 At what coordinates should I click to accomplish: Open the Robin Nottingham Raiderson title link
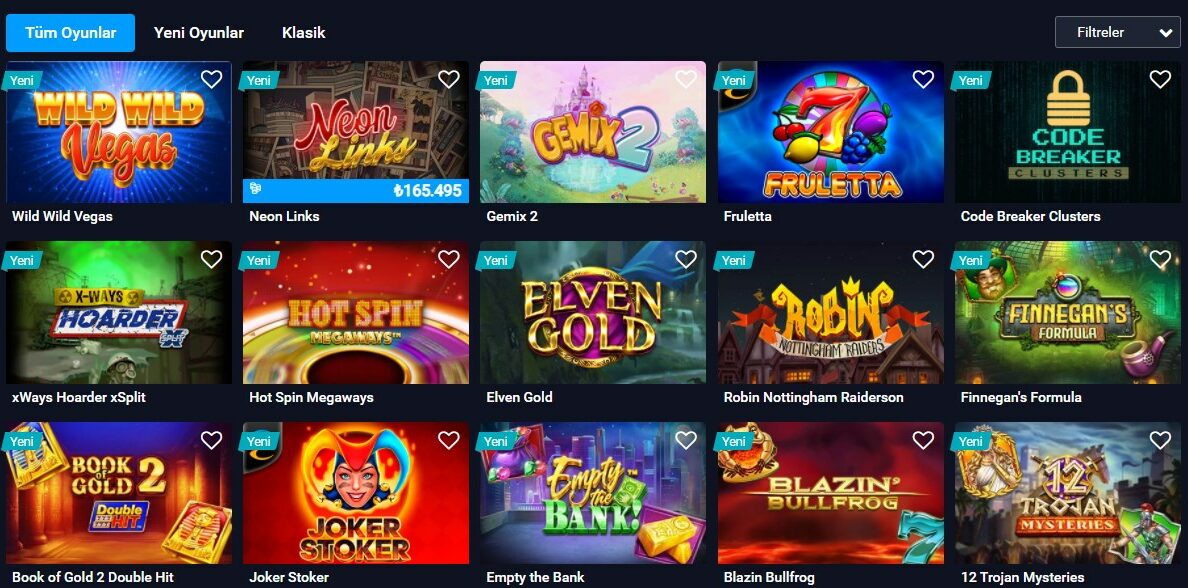pyautogui.click(x=814, y=397)
